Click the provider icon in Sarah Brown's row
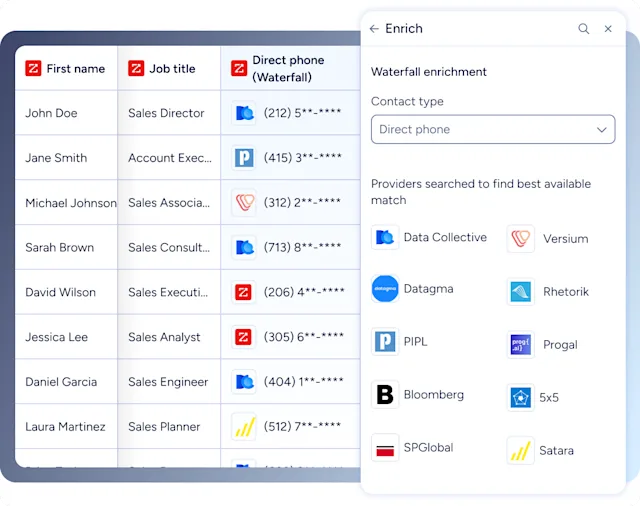The image size is (640, 506). [244, 247]
